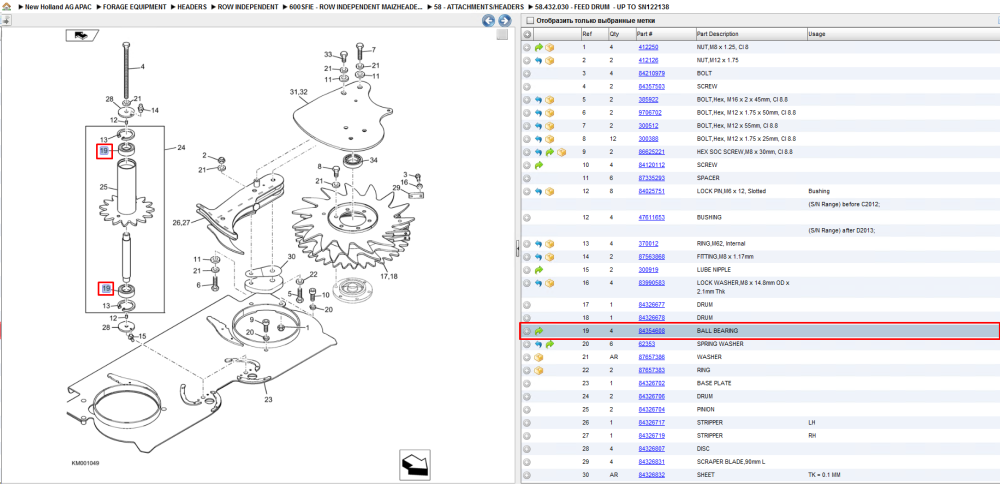Click the large arrow icon below diagram
Viewport: 1000px width, 484px height.
click(415, 465)
